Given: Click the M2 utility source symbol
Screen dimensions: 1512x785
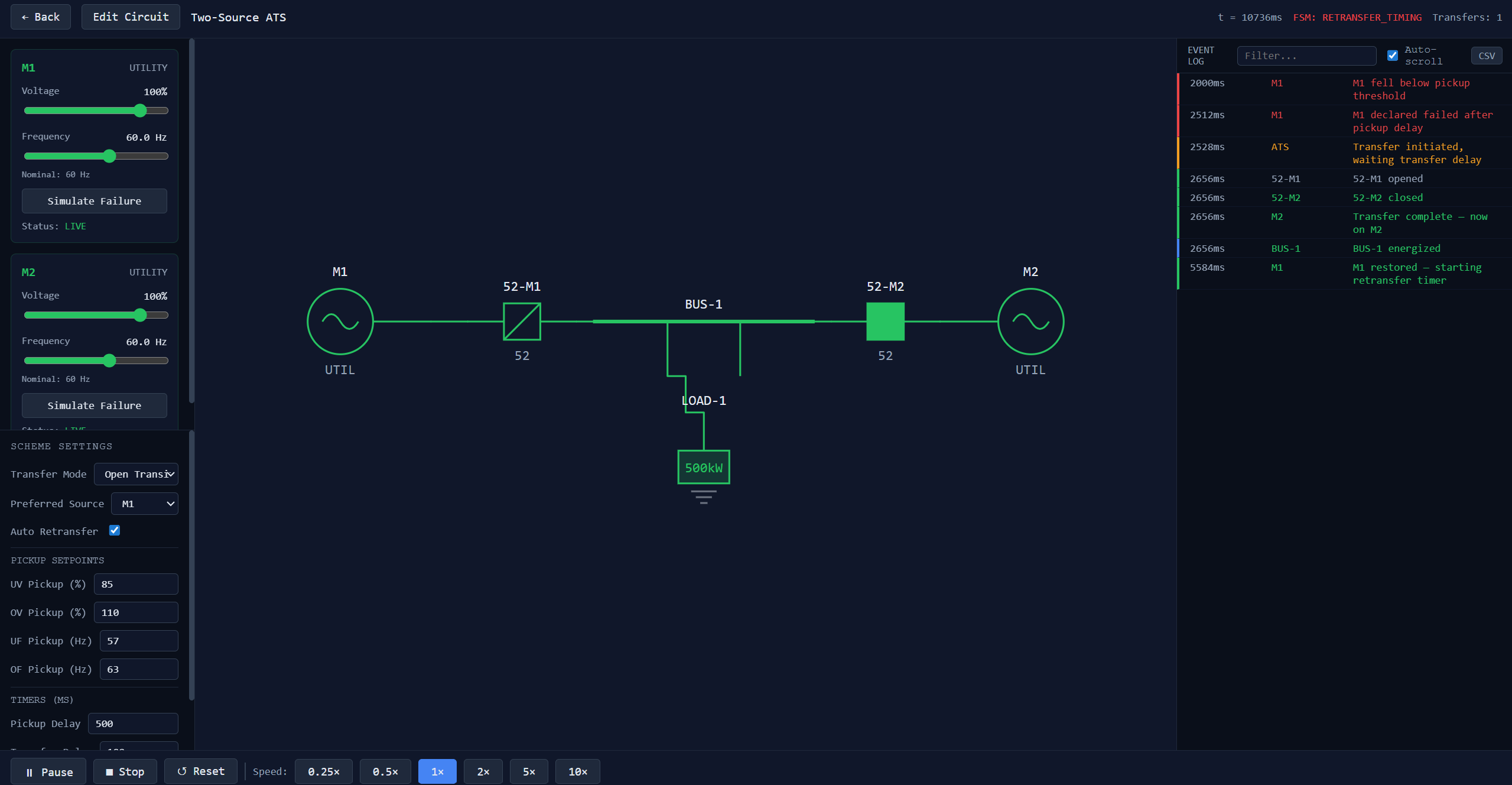Looking at the screenshot, I should click(x=1030, y=322).
